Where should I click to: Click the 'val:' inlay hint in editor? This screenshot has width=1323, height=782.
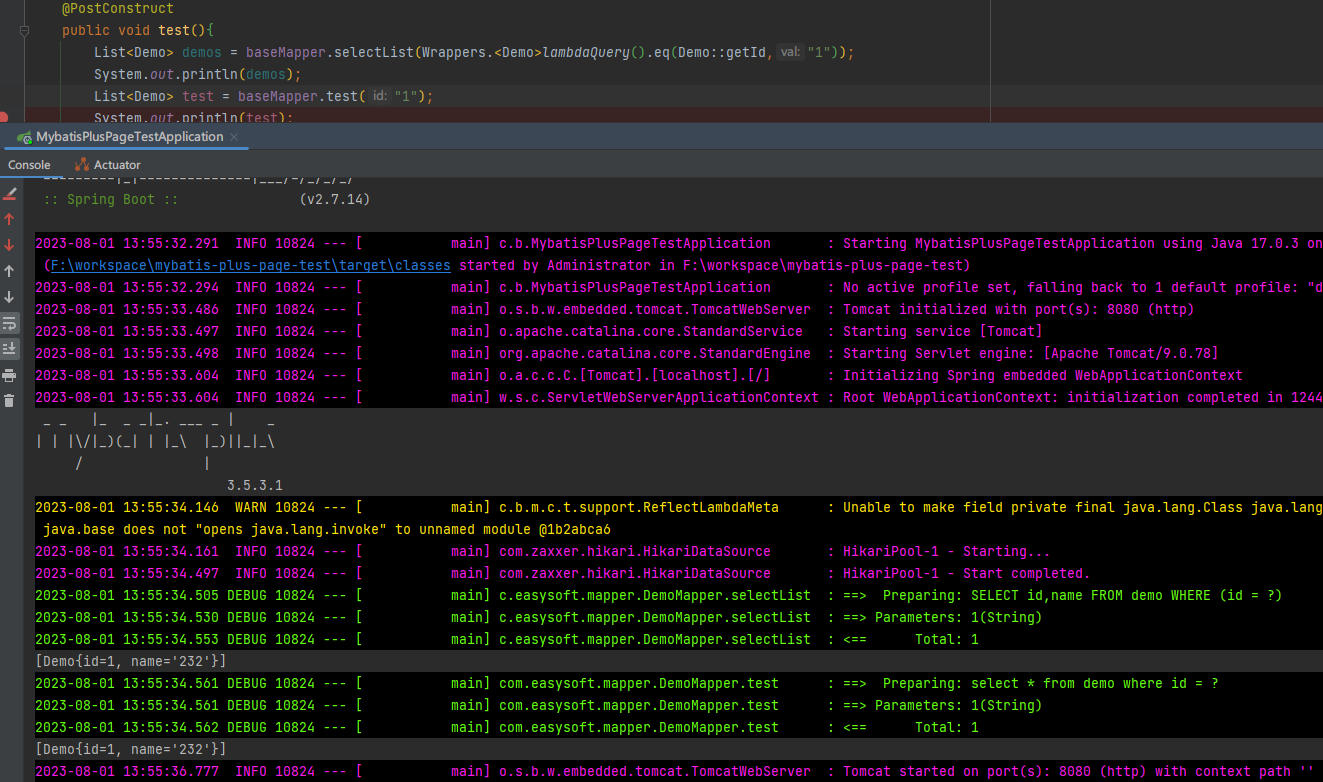(x=790, y=52)
